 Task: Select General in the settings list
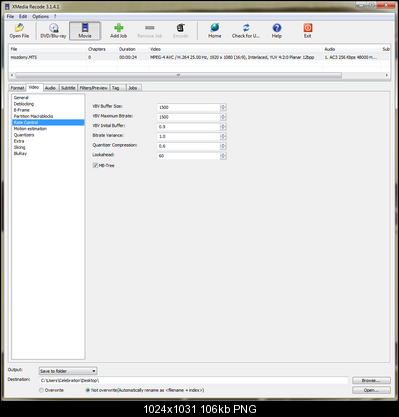tap(48, 98)
